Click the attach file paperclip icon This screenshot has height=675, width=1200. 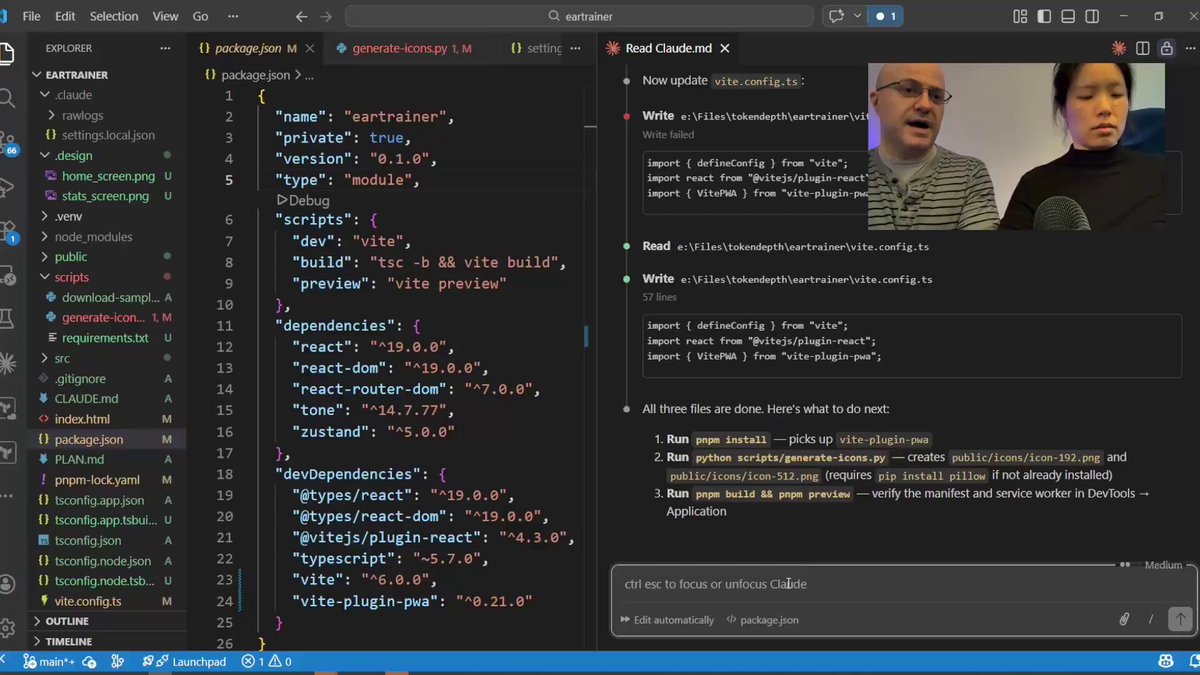1124,619
